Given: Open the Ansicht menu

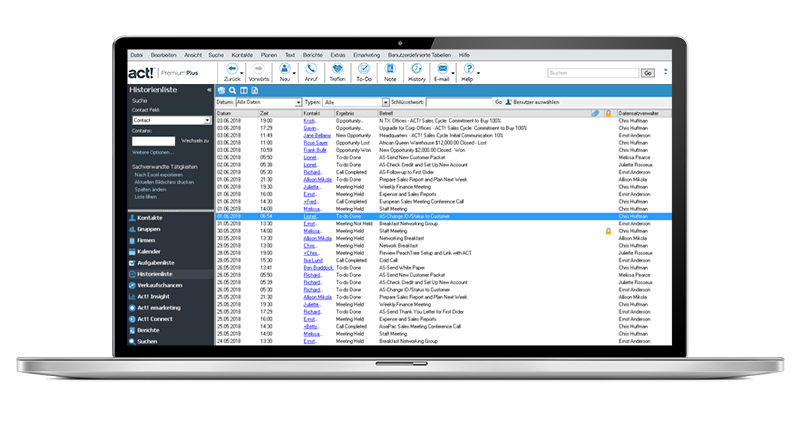Looking at the screenshot, I should click(x=193, y=55).
